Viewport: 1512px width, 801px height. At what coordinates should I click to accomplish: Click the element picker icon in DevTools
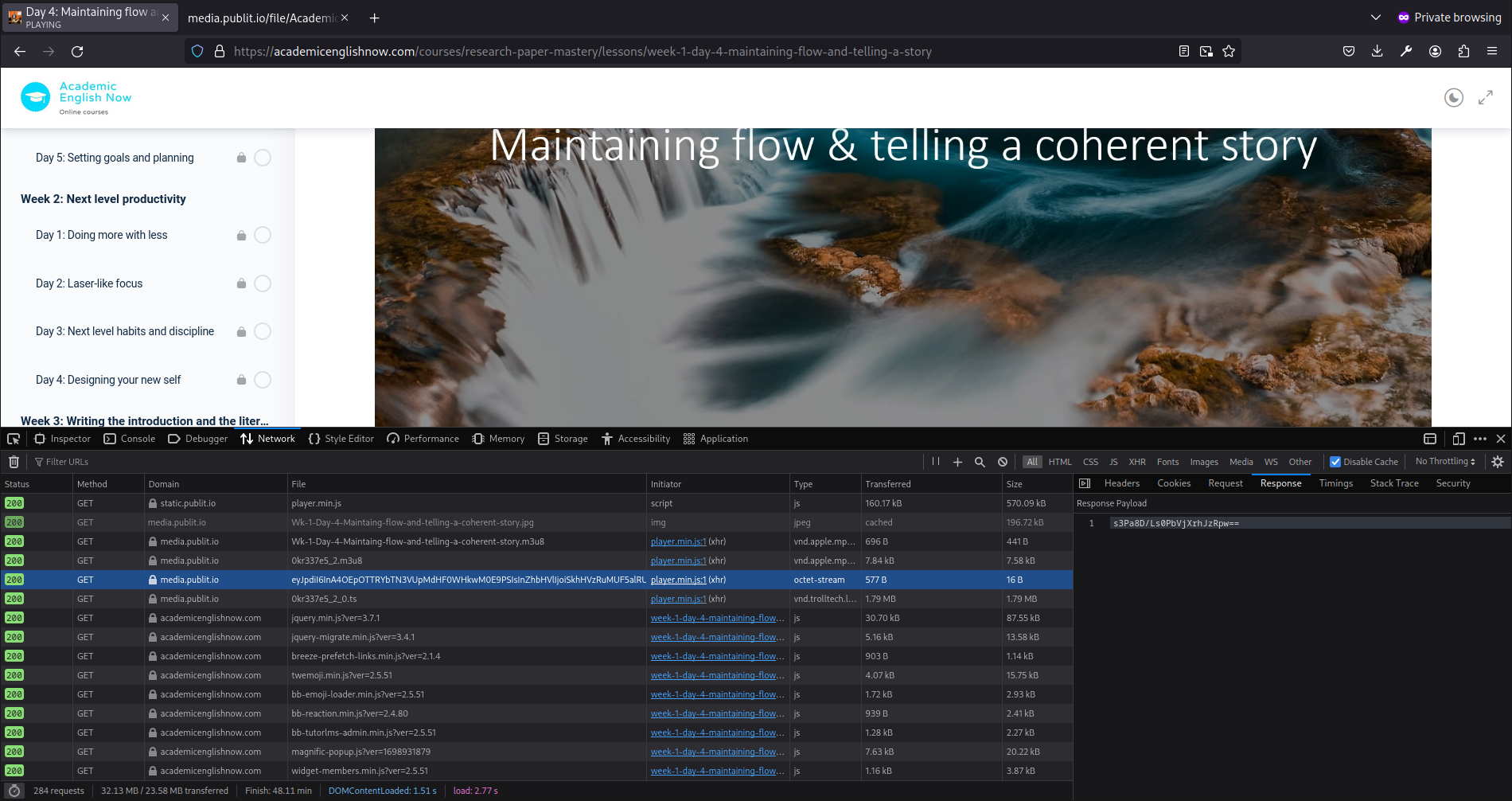[x=14, y=439]
